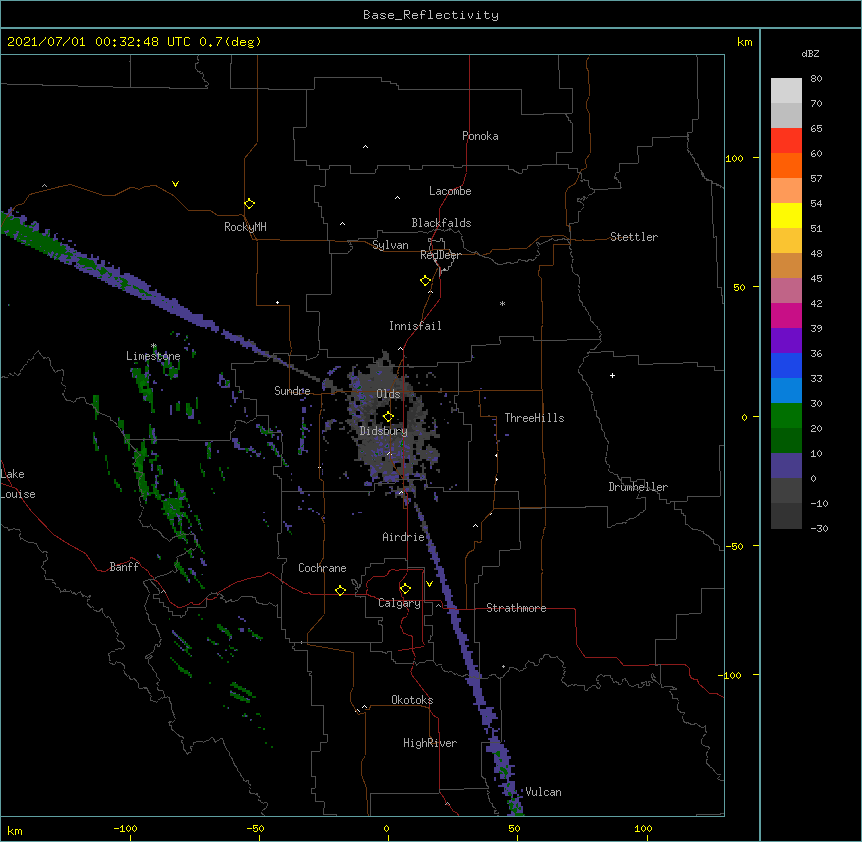Click the Banff town label
This screenshot has width=862, height=842.
[124, 567]
